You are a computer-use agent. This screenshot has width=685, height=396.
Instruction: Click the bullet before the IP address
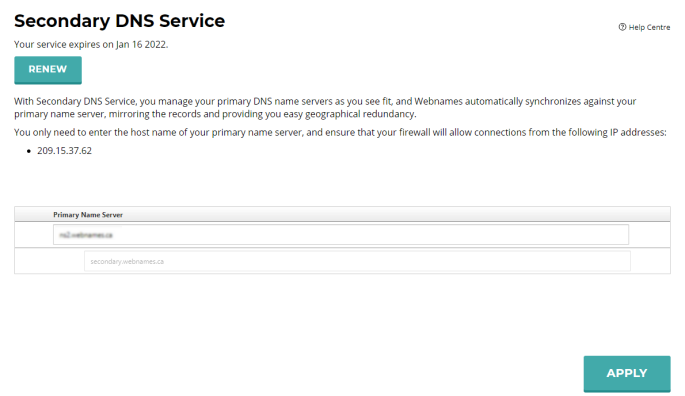[29, 151]
